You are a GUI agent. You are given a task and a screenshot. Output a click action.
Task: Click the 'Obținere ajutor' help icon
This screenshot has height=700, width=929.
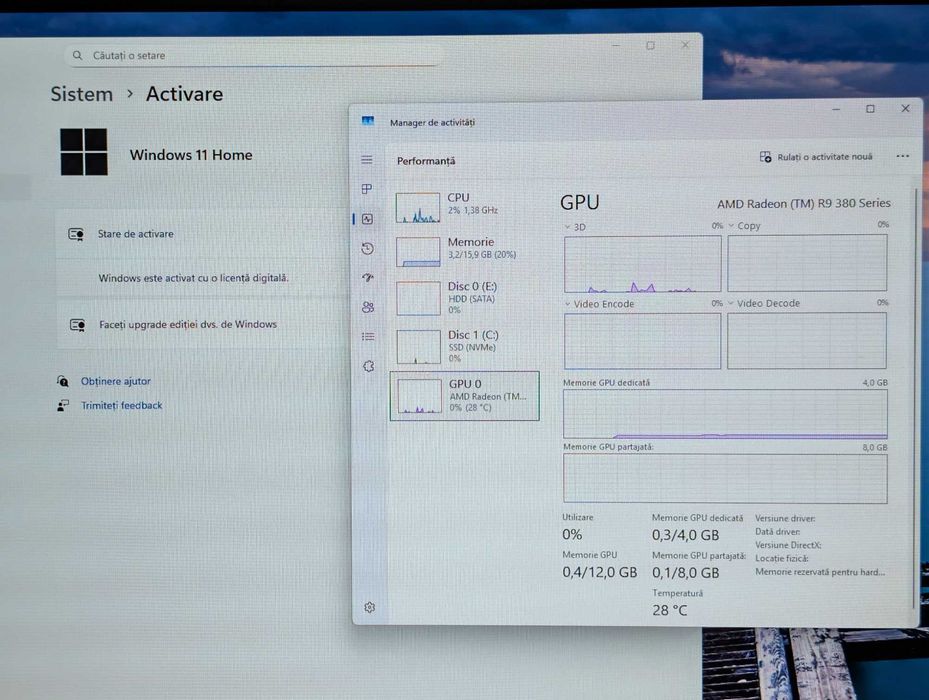(63, 381)
